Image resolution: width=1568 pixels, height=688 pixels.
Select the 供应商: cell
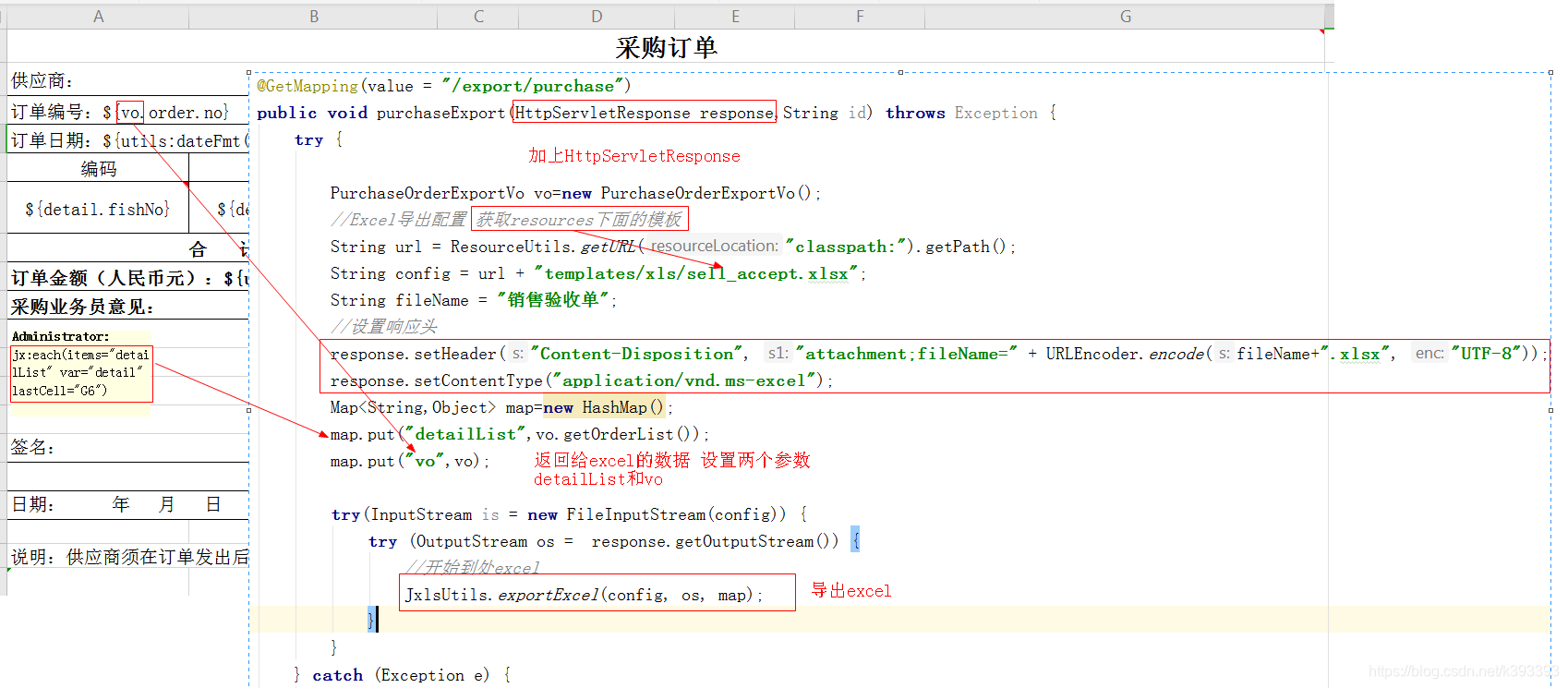[128, 81]
